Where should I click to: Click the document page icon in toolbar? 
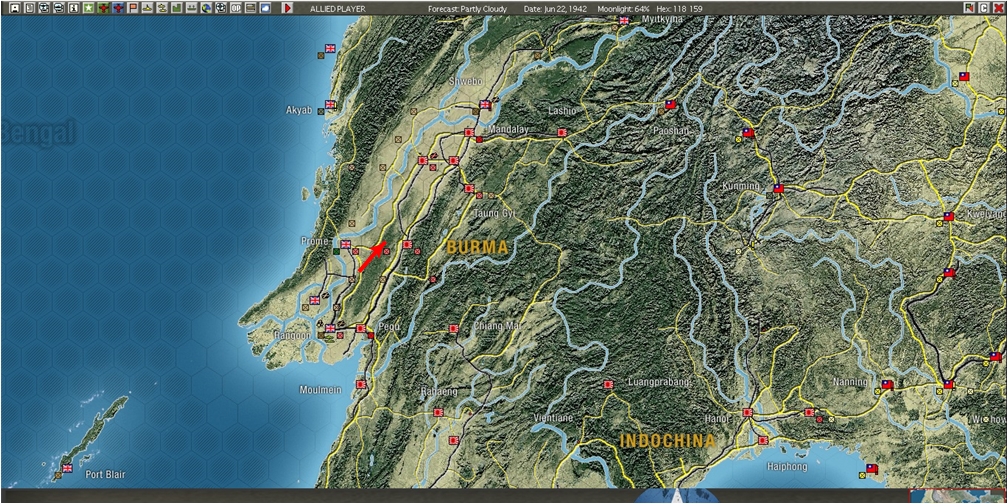coord(30,8)
